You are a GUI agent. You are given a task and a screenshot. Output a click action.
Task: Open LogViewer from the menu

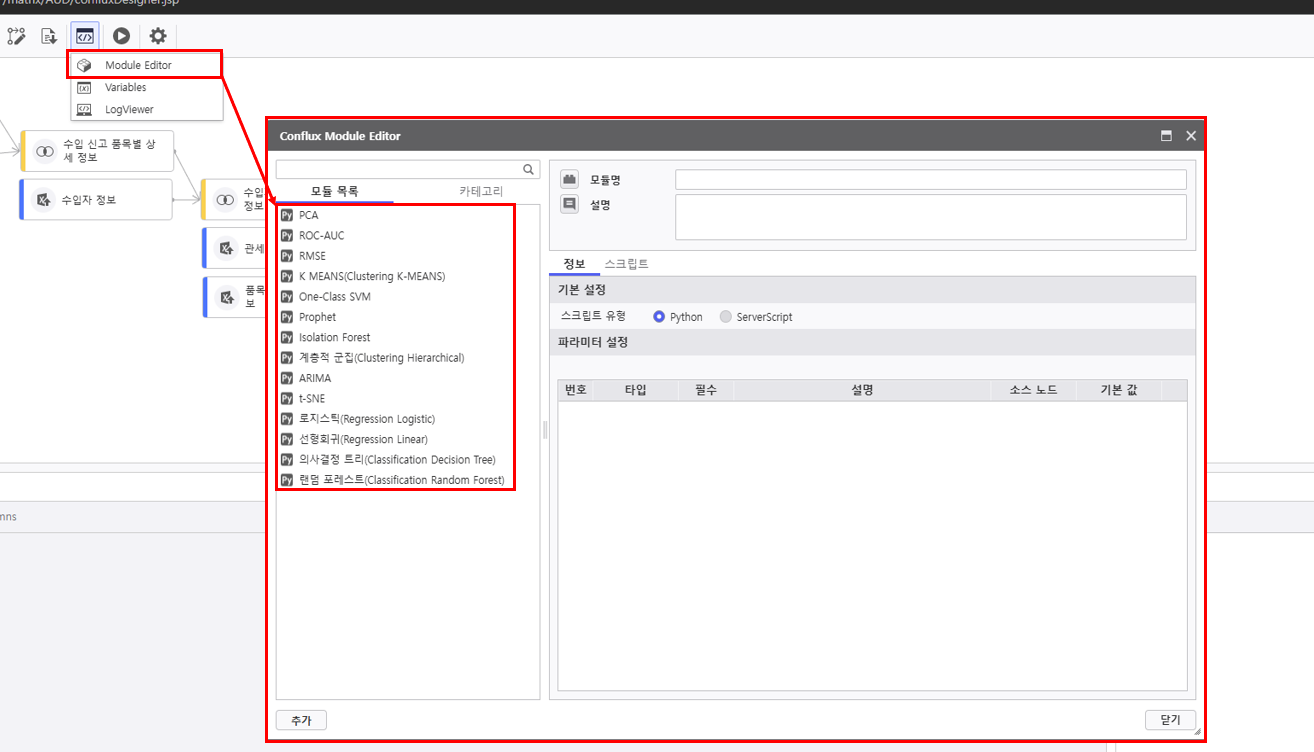coord(129,110)
